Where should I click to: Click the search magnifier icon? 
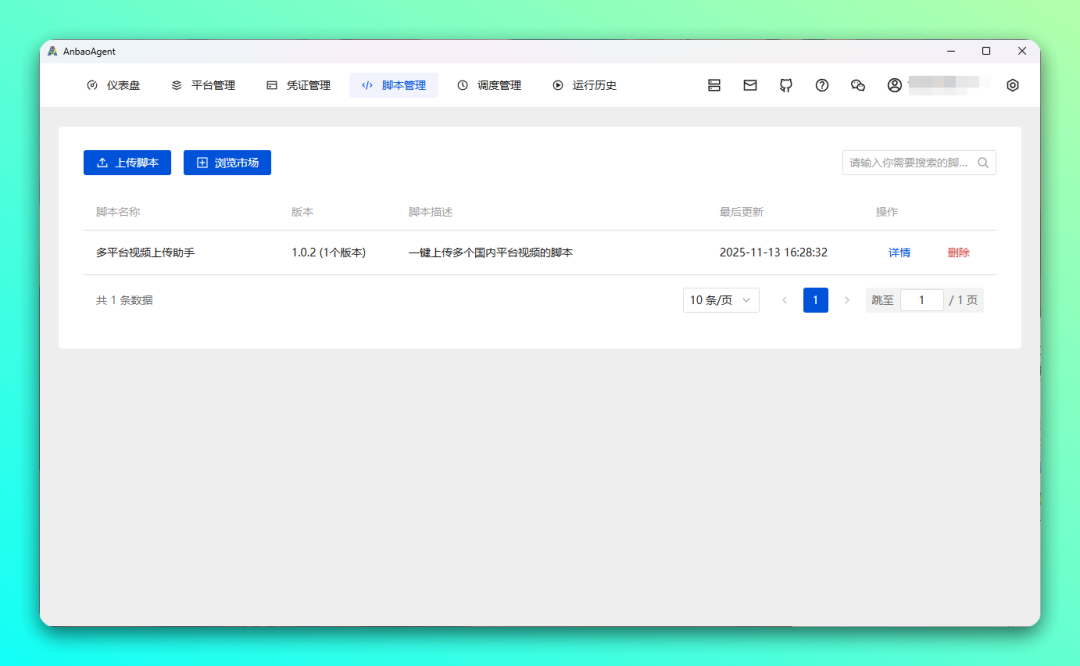tap(983, 163)
